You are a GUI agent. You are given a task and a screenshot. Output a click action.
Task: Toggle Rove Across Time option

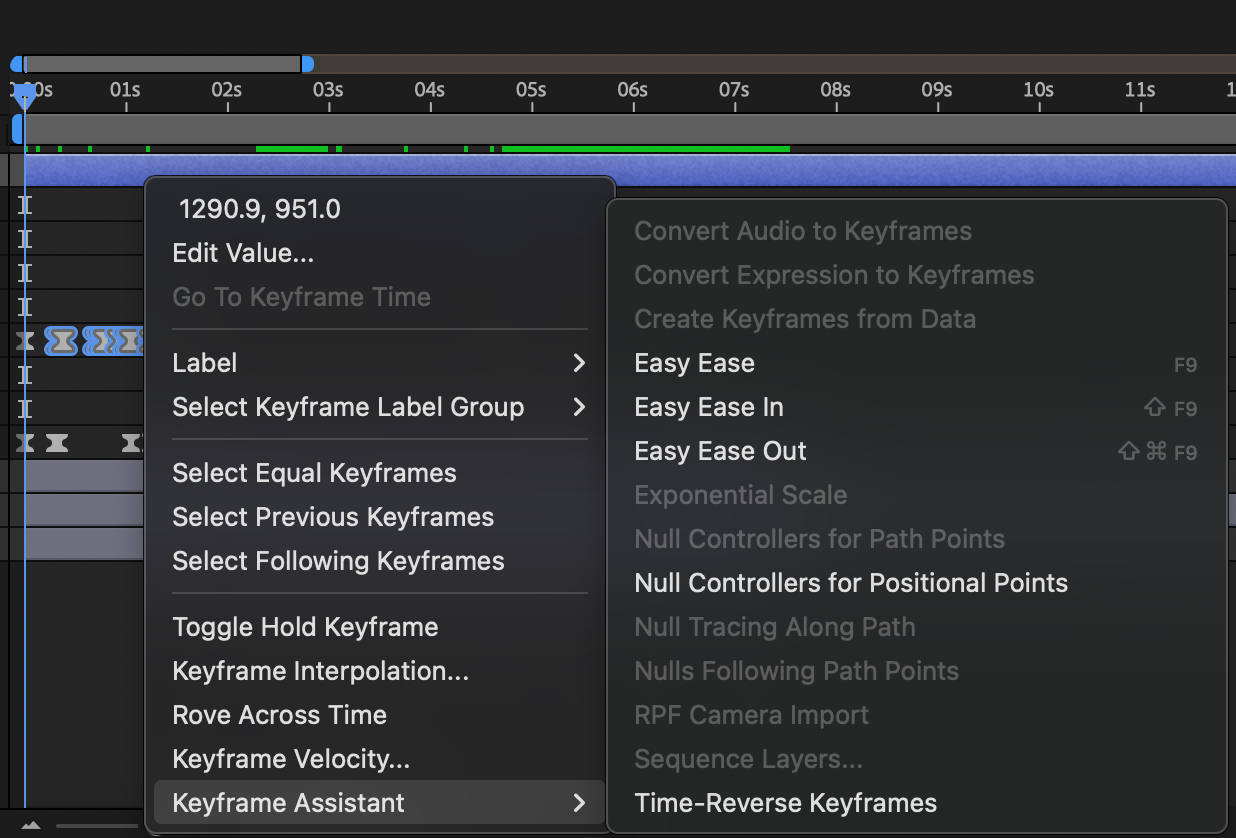coord(279,715)
